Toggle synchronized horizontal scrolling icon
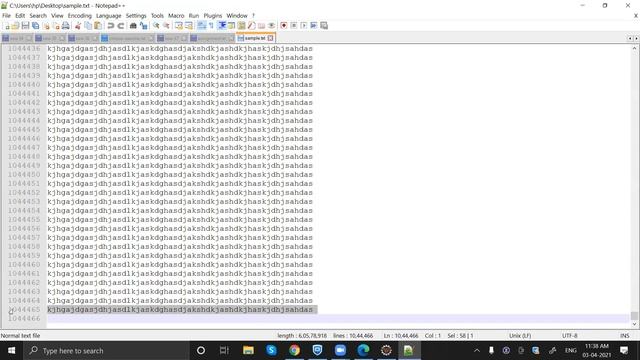 coord(189,26)
